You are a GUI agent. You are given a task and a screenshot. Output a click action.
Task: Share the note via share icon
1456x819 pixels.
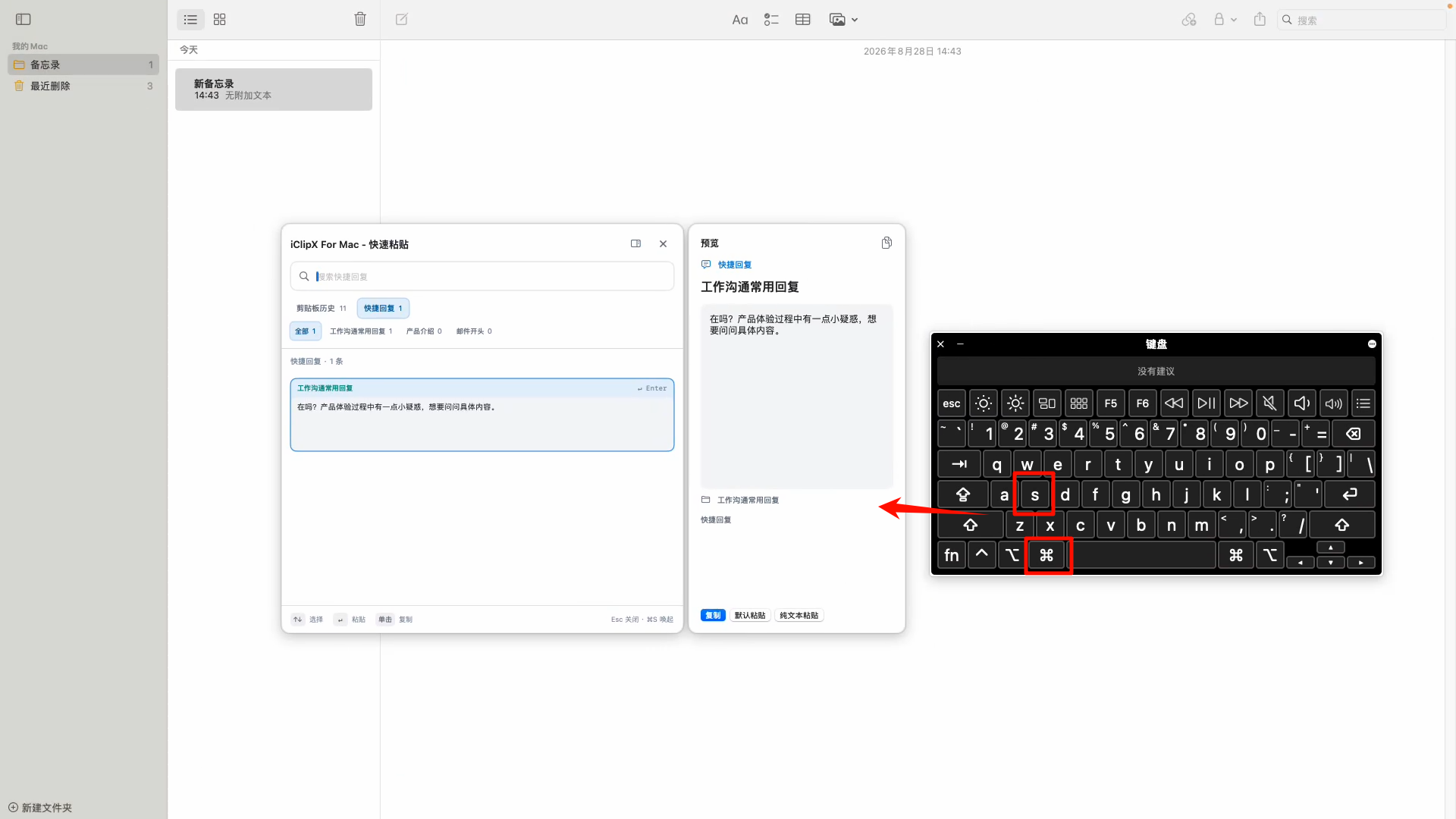1260,20
